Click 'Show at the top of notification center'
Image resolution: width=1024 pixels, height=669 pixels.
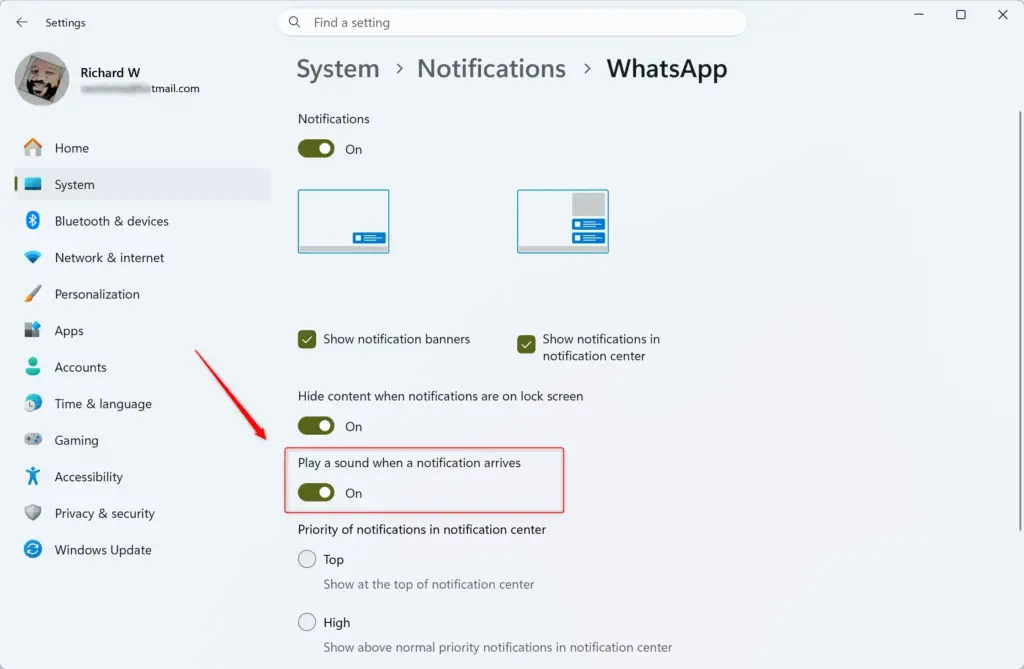428,584
